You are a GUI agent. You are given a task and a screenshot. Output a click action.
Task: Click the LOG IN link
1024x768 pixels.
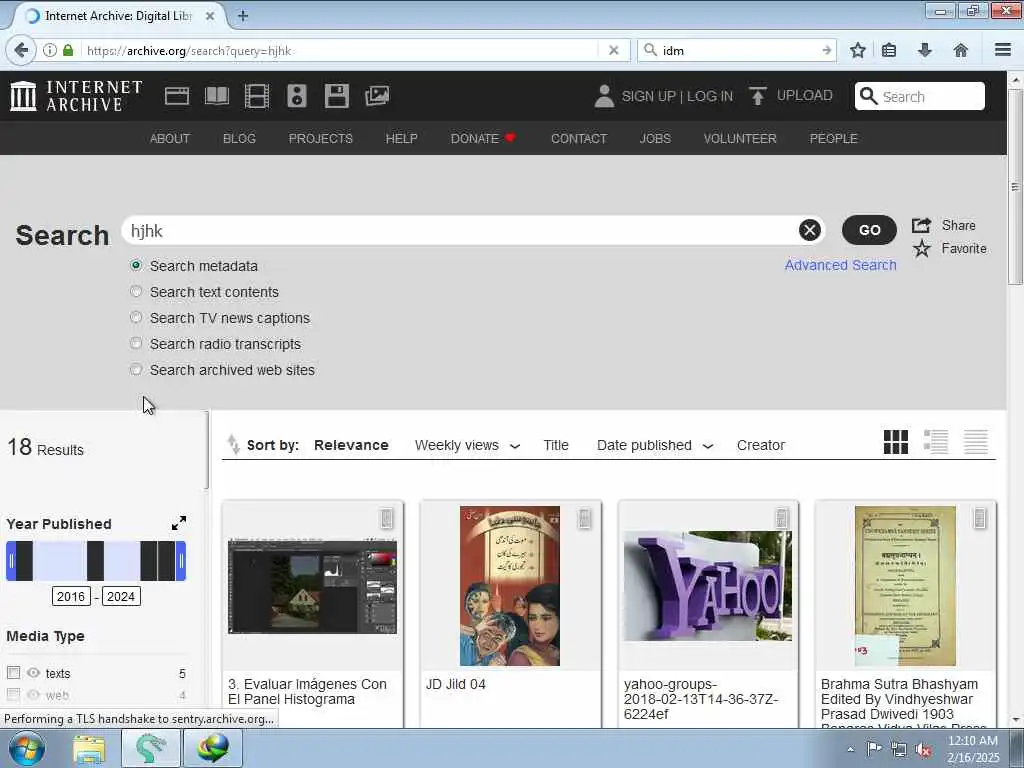(x=710, y=96)
